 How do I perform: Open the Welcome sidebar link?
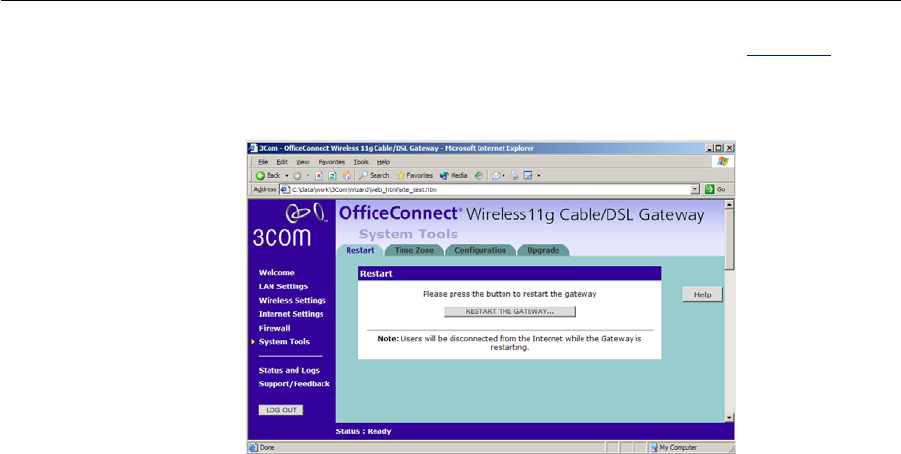(x=276, y=272)
